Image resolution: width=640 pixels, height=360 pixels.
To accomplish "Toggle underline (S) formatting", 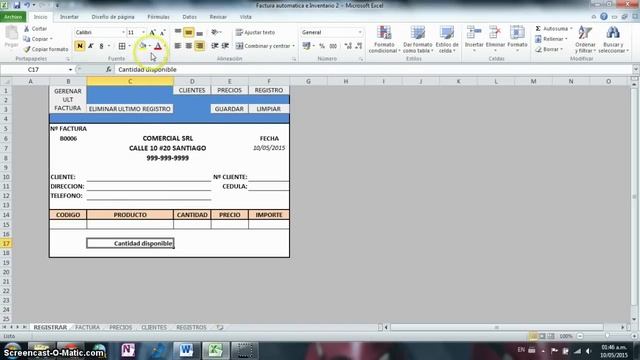I will pyautogui.click(x=101, y=46).
